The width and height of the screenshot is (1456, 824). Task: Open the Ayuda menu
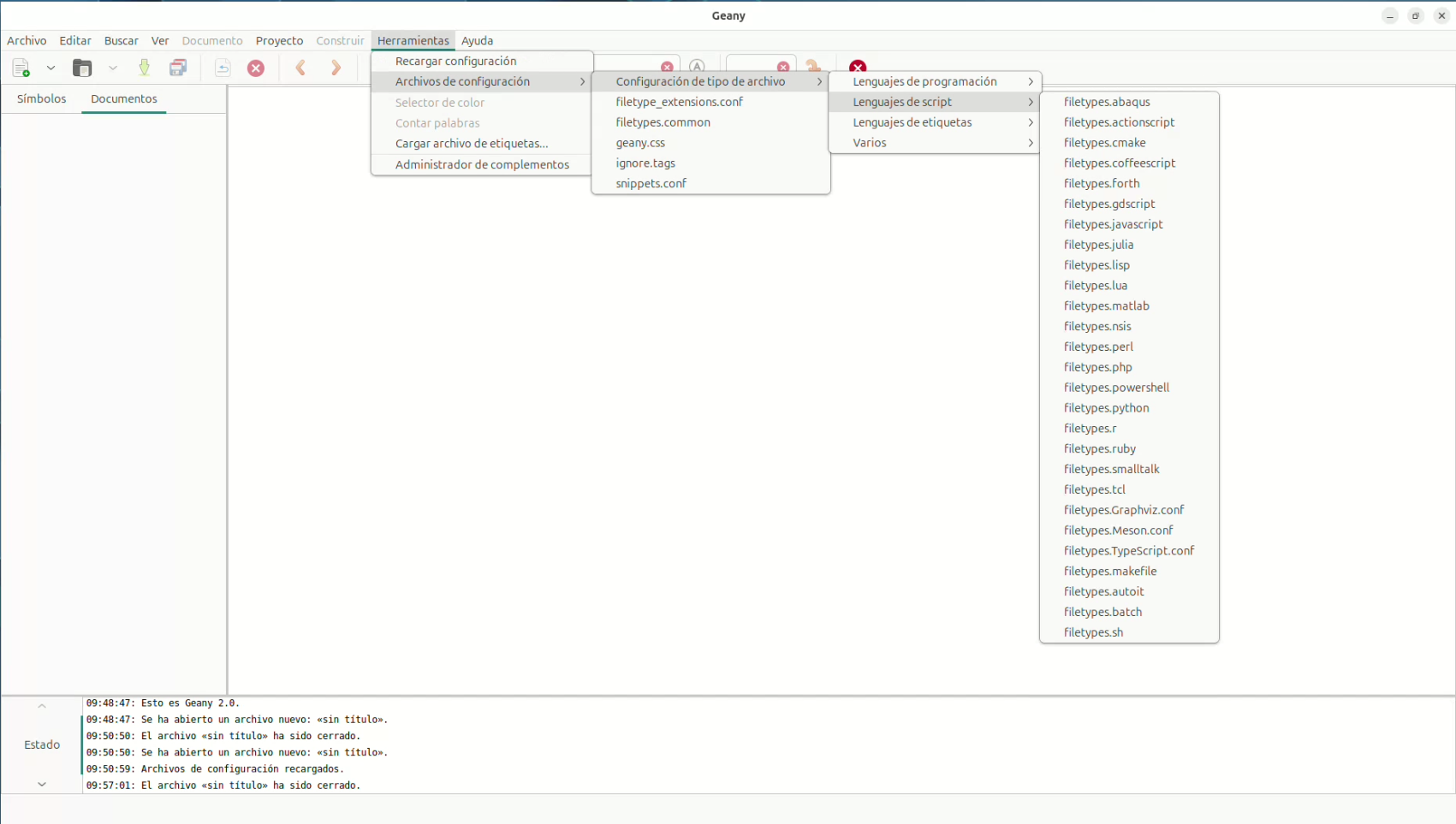click(x=477, y=40)
